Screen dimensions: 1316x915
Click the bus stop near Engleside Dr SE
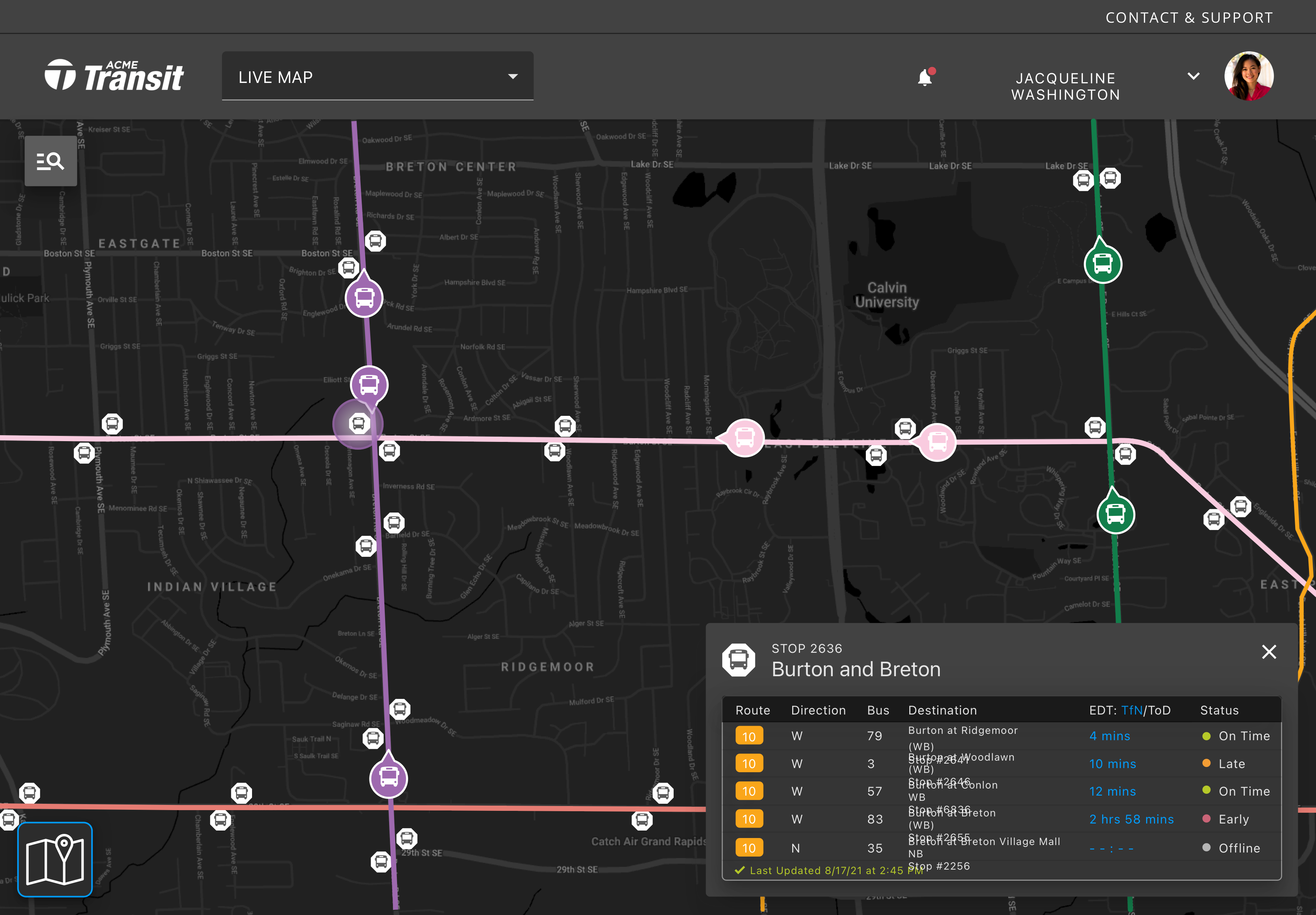pos(1241,507)
